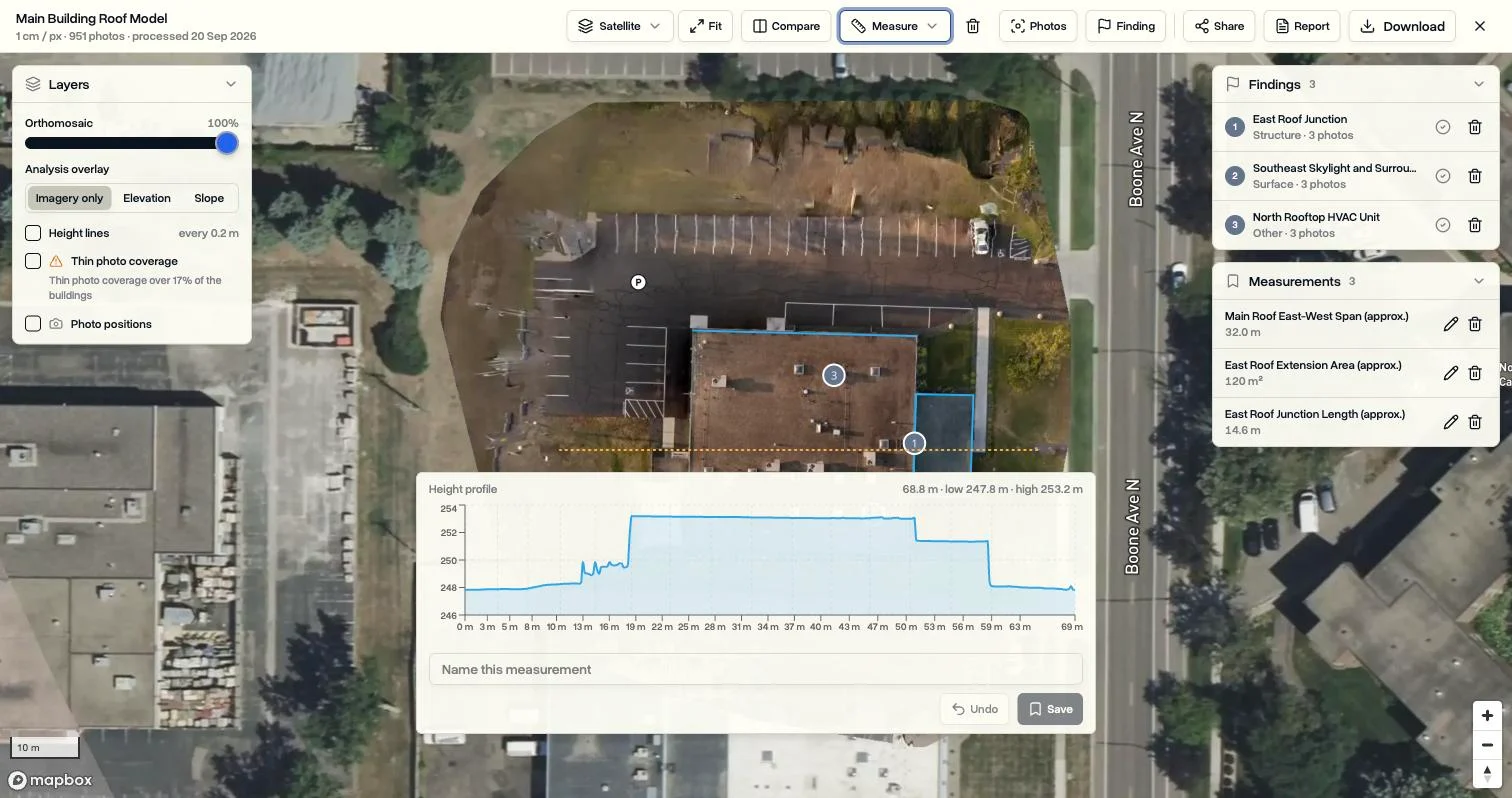Mark the North Rooftop HVAC Unit finding resolved
The height and width of the screenshot is (798, 1512).
click(x=1442, y=225)
